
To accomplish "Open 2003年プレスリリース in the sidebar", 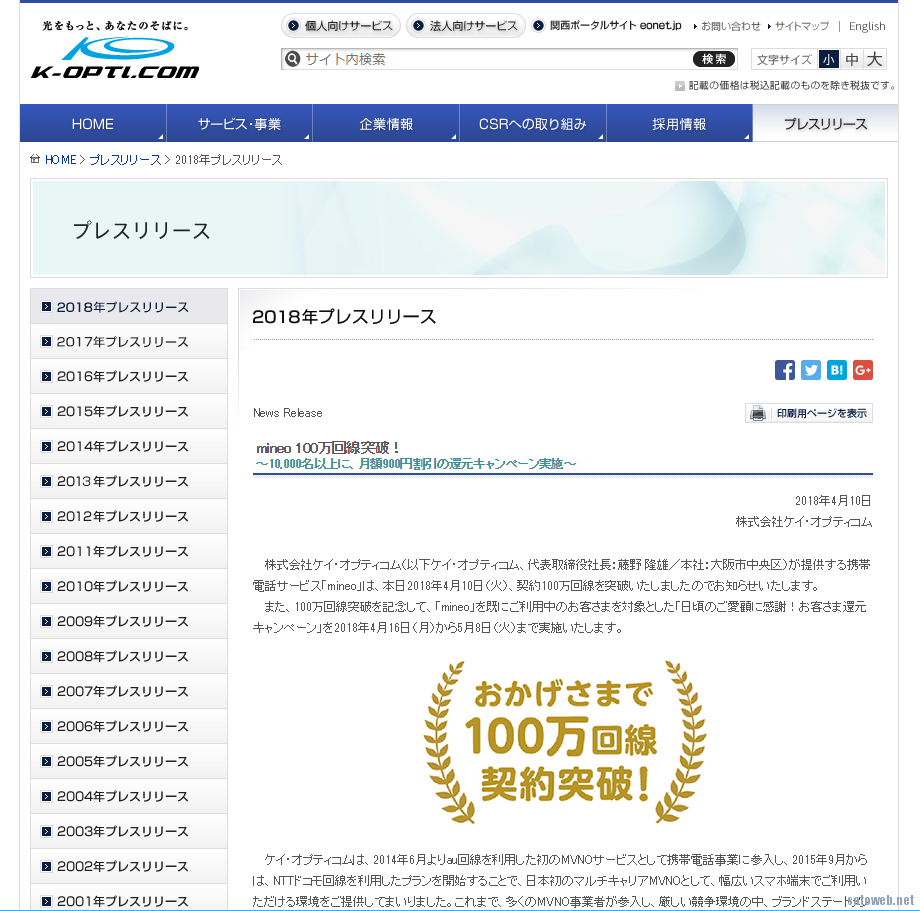I will click(x=129, y=831).
